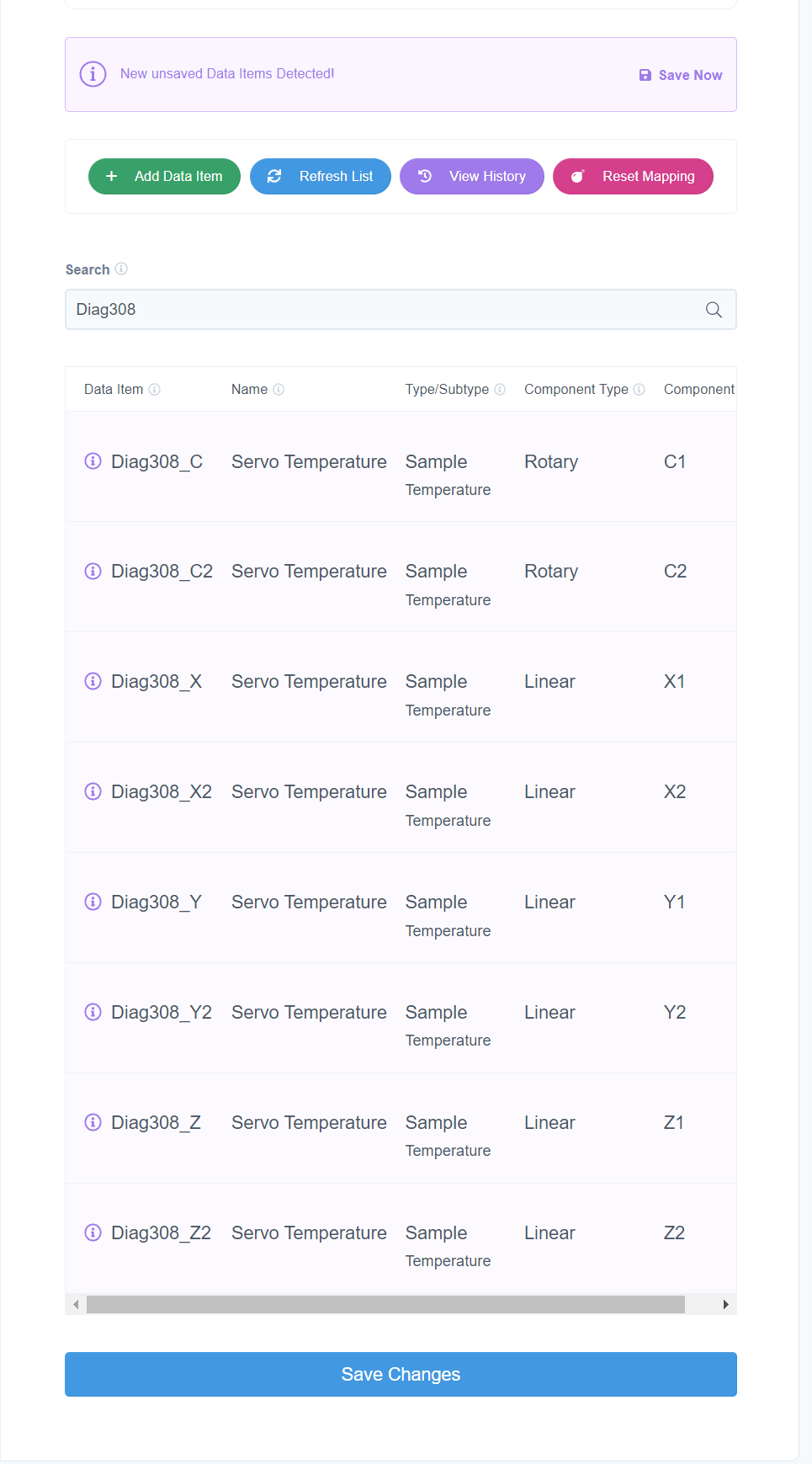Viewport: 812px width, 1464px height.
Task: Save Changes at the bottom
Action: pos(401,1374)
